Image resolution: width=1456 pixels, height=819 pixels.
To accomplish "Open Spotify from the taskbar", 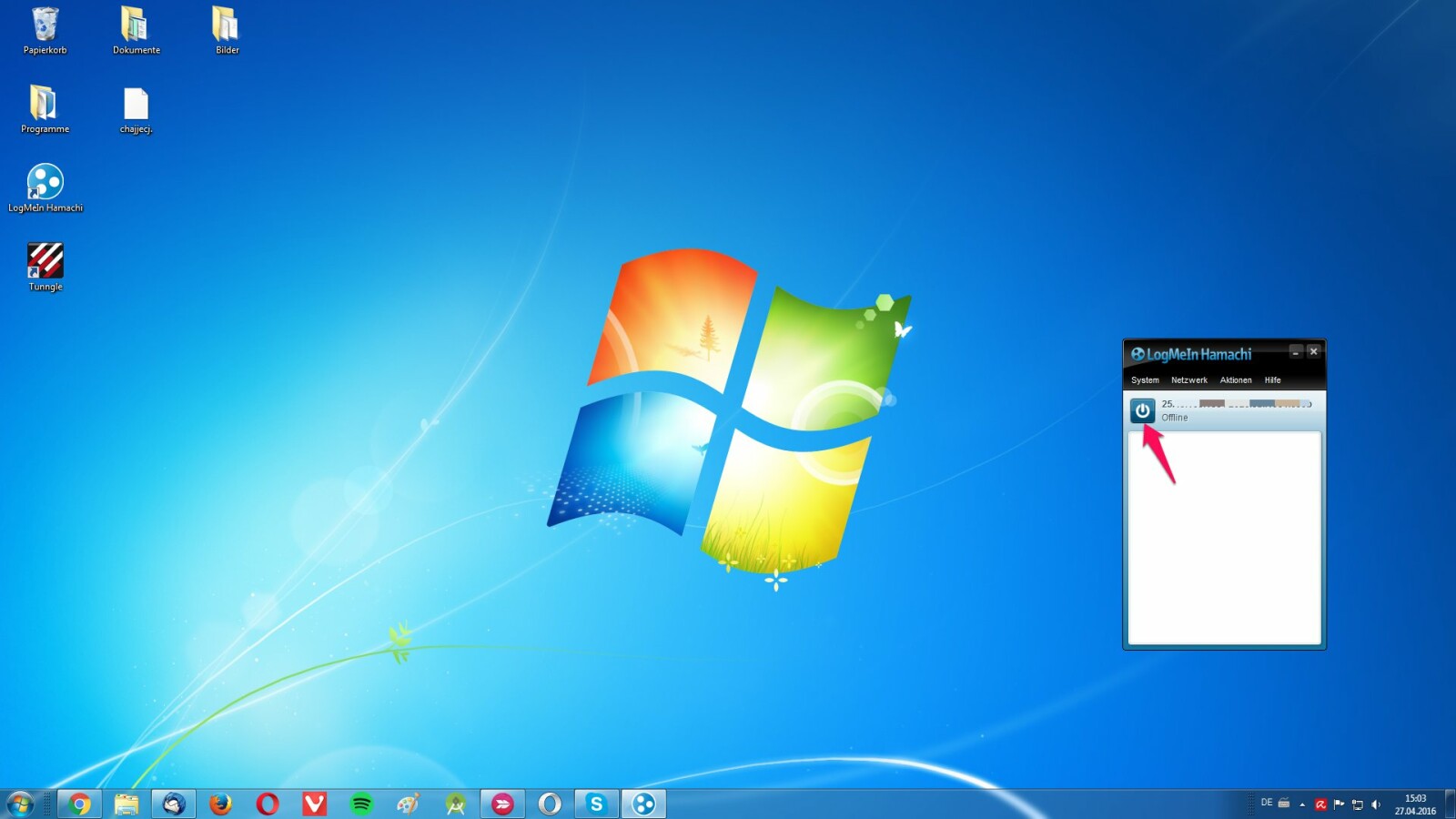I will [x=361, y=804].
